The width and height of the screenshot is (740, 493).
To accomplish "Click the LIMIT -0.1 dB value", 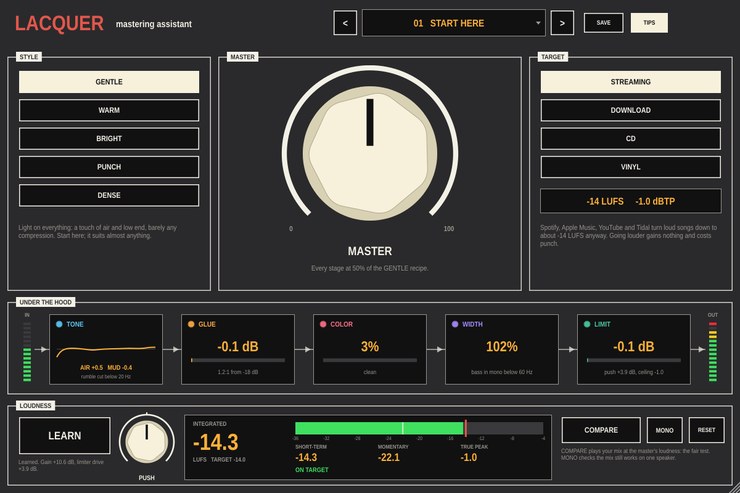I will pyautogui.click(x=634, y=346).
